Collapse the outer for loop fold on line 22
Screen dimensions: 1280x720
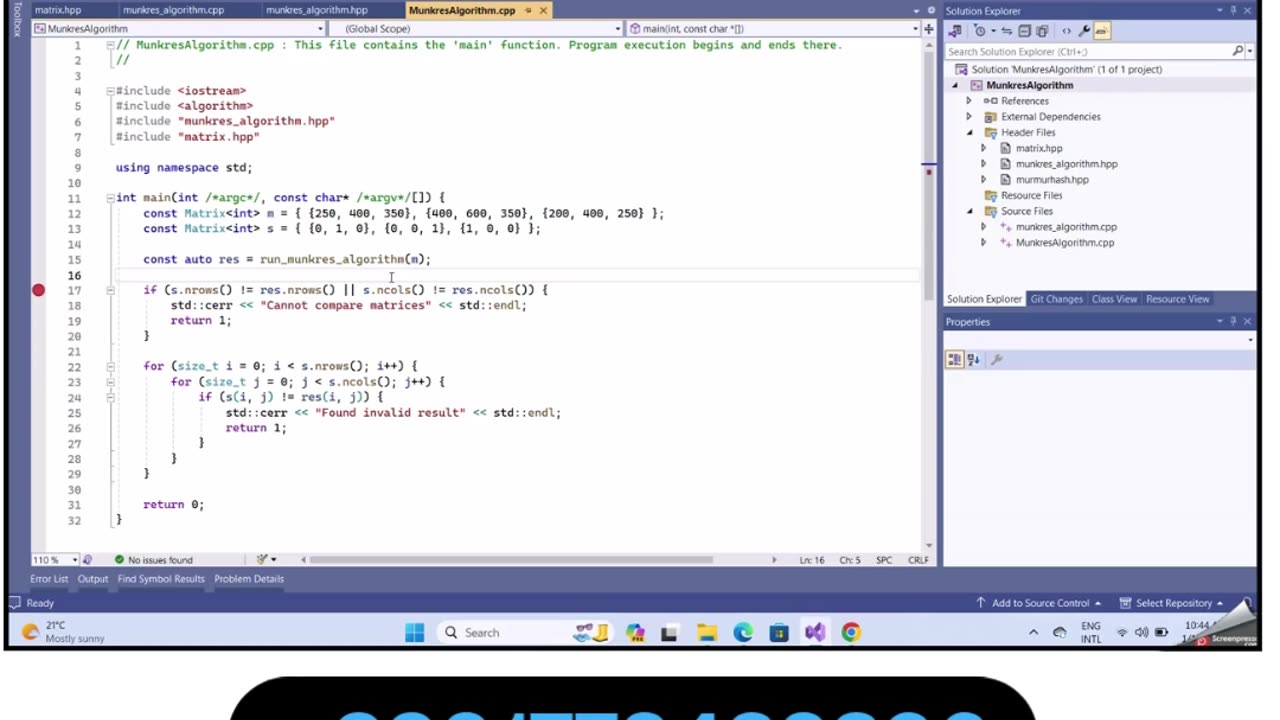(110, 366)
